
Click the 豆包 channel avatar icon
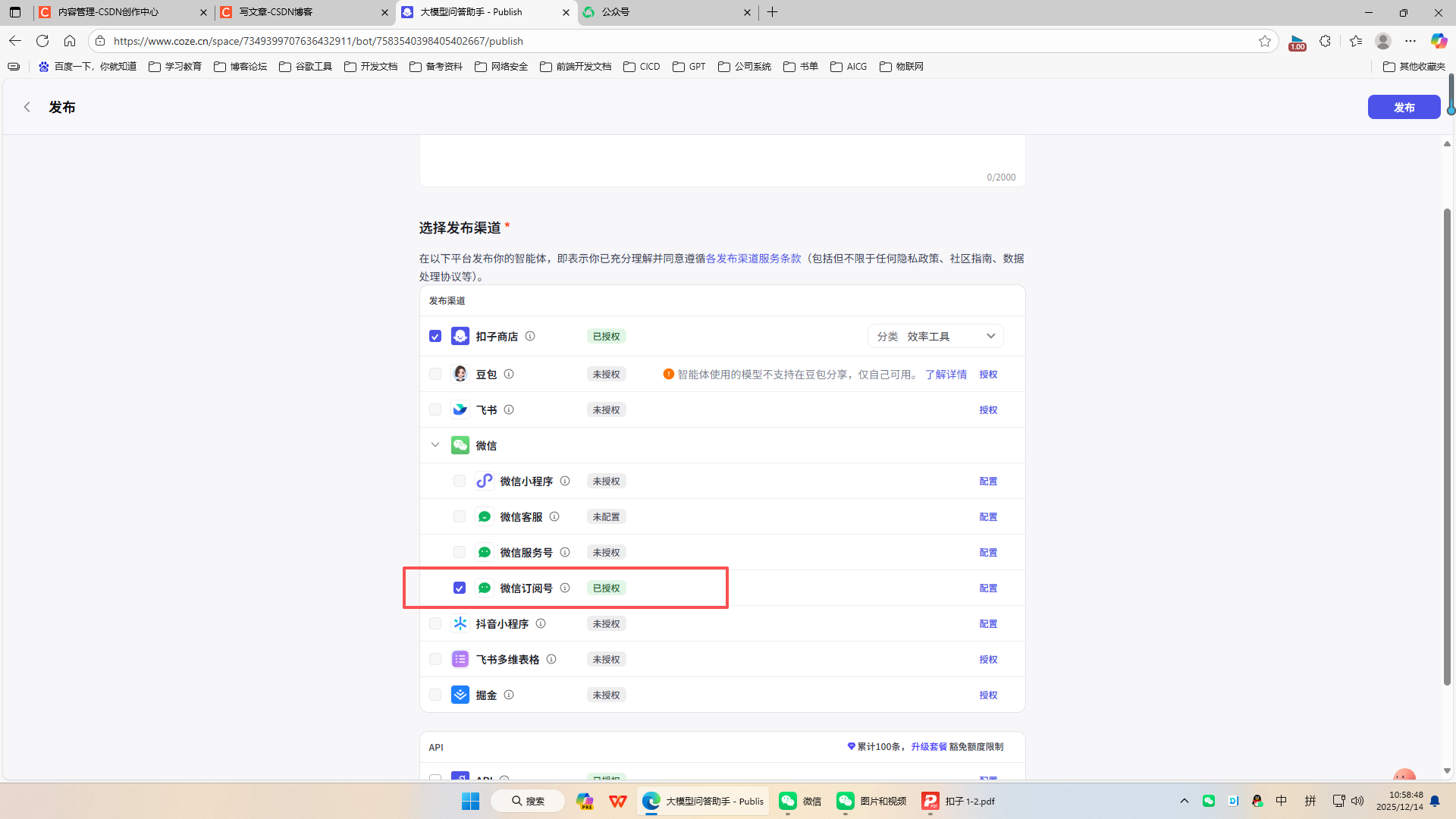(x=460, y=374)
